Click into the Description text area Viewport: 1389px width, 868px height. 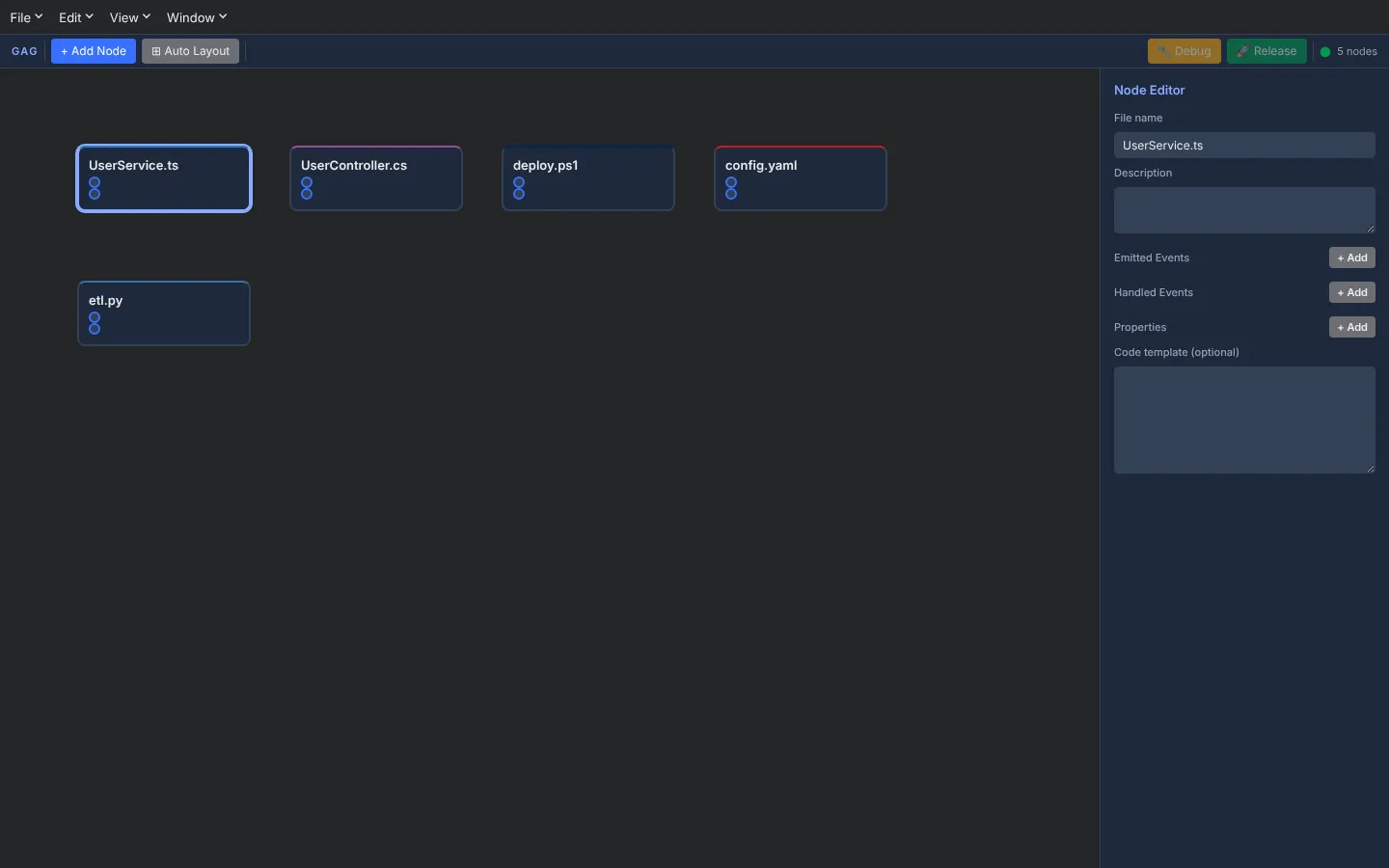click(1244, 210)
